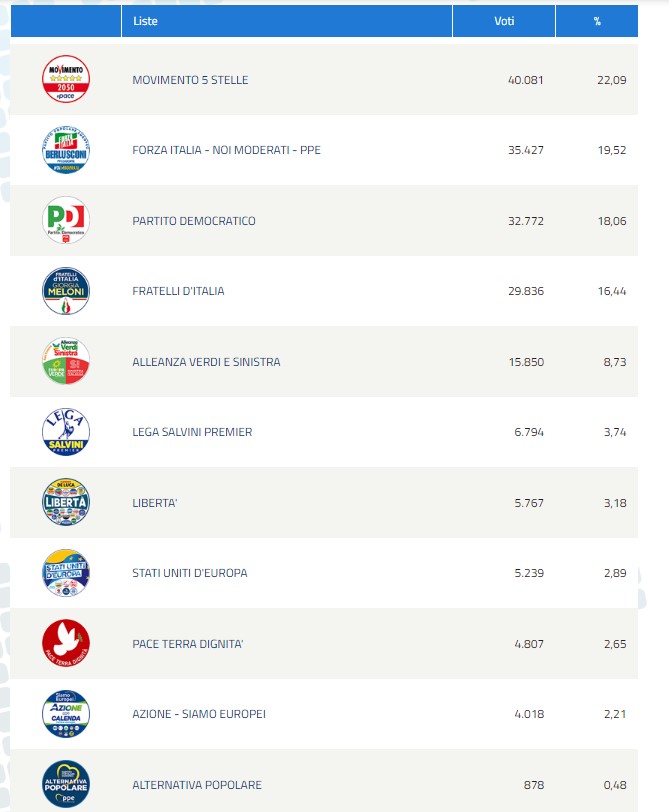669x812 pixels.
Task: Click the Movimento 5 Stelle party logo
Action: coord(66,79)
